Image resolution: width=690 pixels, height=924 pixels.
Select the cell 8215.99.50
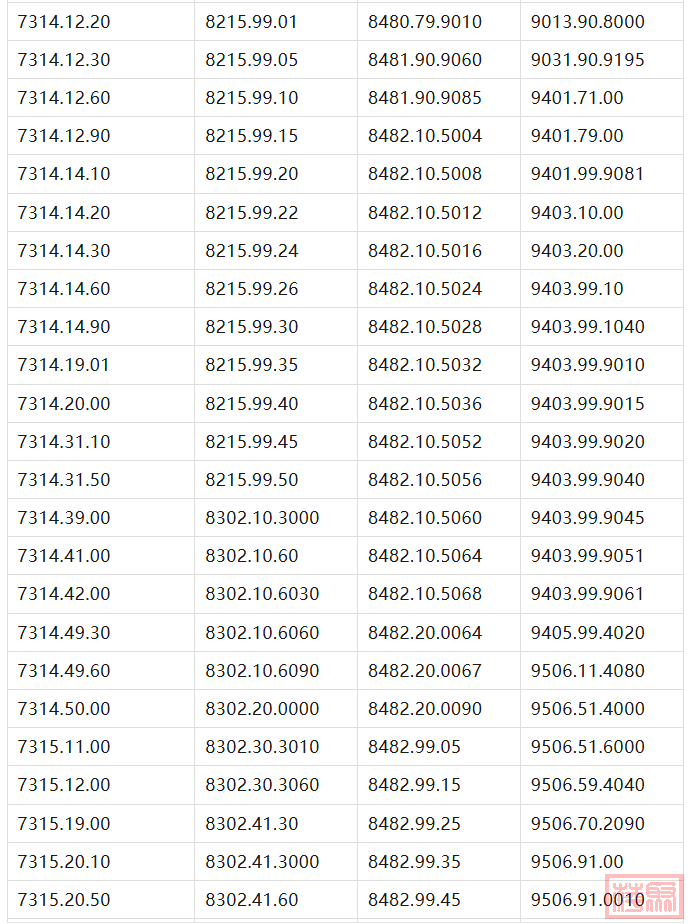pyautogui.click(x=251, y=480)
